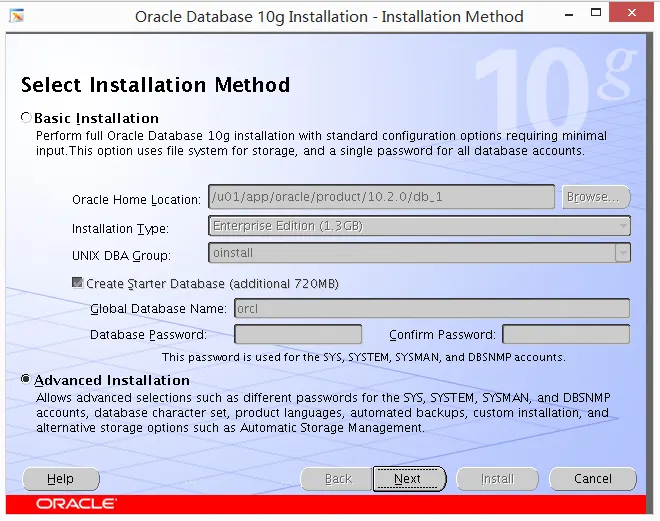Click the Basic Installation description text
The image size is (660, 521).
tap(321, 143)
